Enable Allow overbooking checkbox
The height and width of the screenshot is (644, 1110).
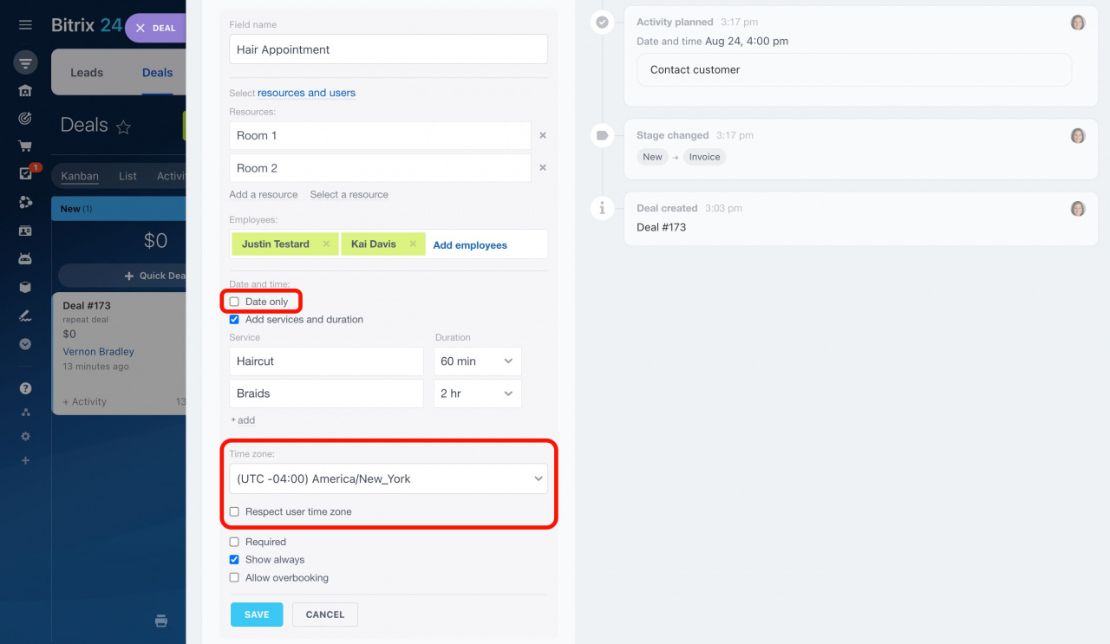pos(234,577)
